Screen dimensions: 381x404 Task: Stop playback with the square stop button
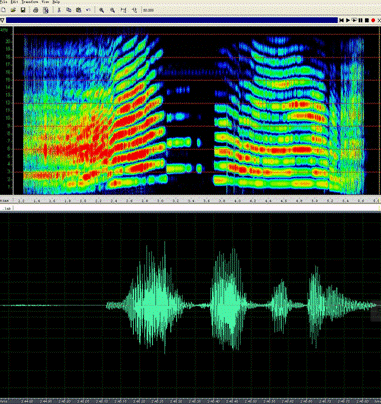[367, 21]
